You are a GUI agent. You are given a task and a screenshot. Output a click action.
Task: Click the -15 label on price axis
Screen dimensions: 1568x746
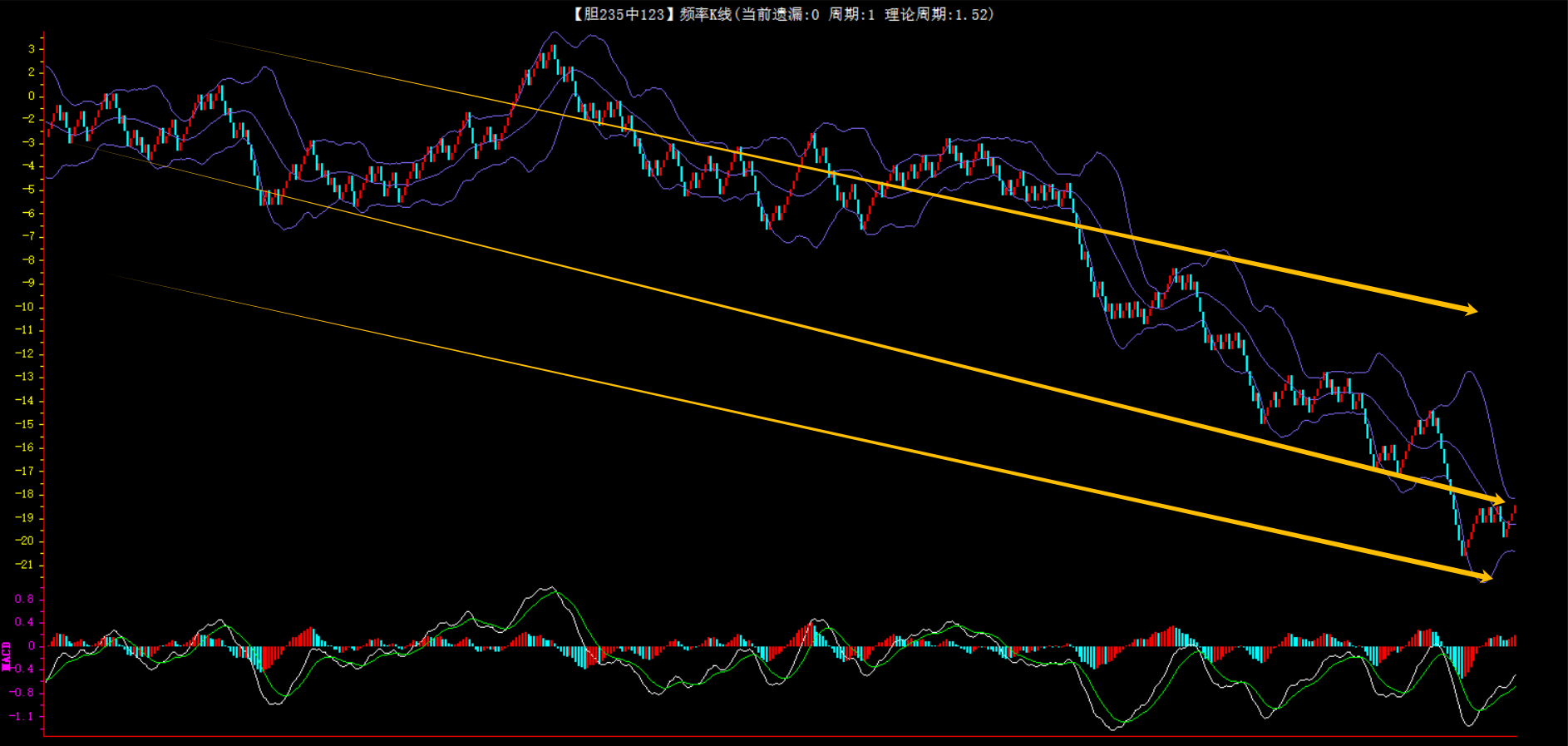26,424
